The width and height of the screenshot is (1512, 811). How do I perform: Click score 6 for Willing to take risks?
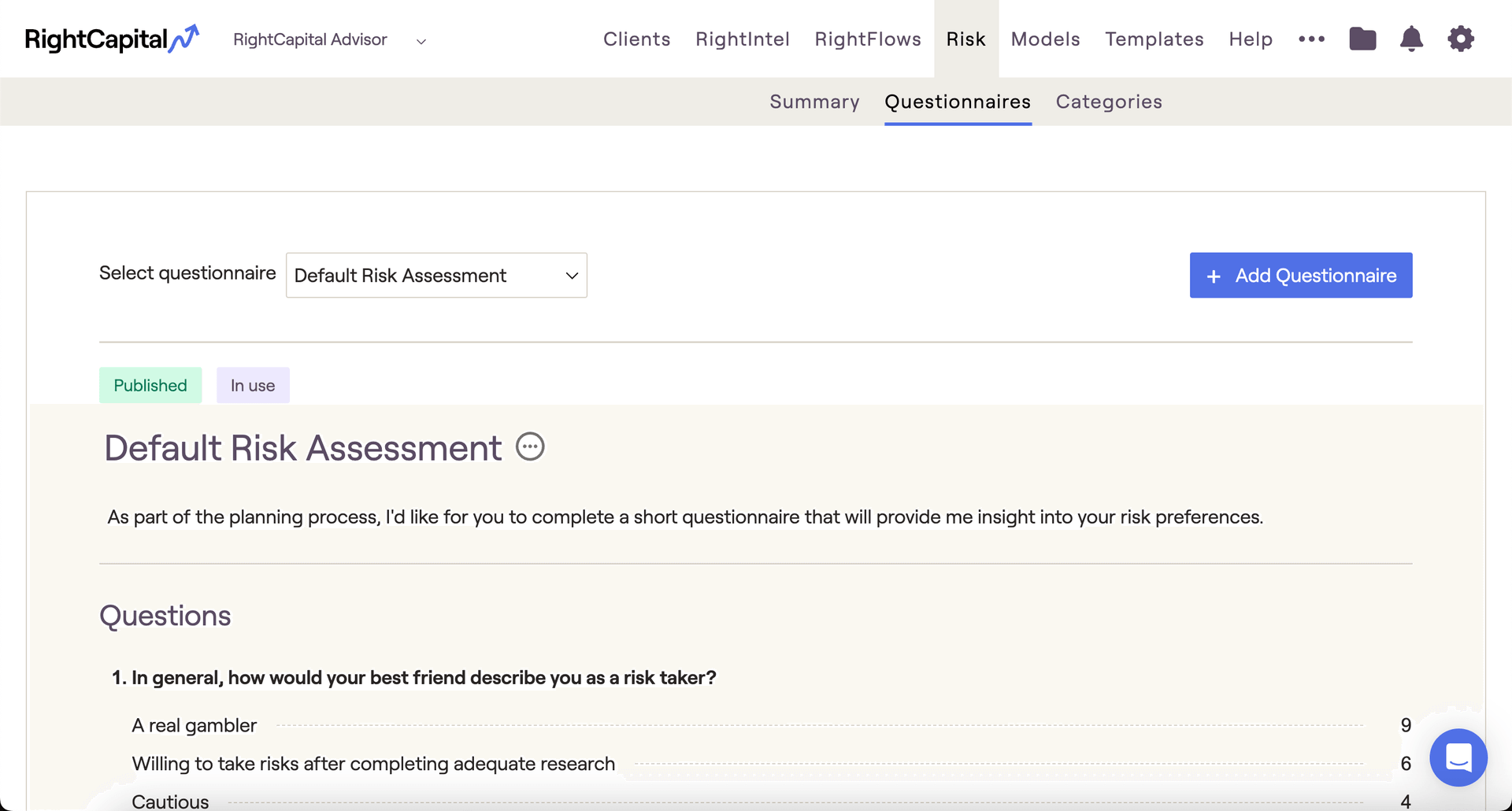click(1406, 763)
